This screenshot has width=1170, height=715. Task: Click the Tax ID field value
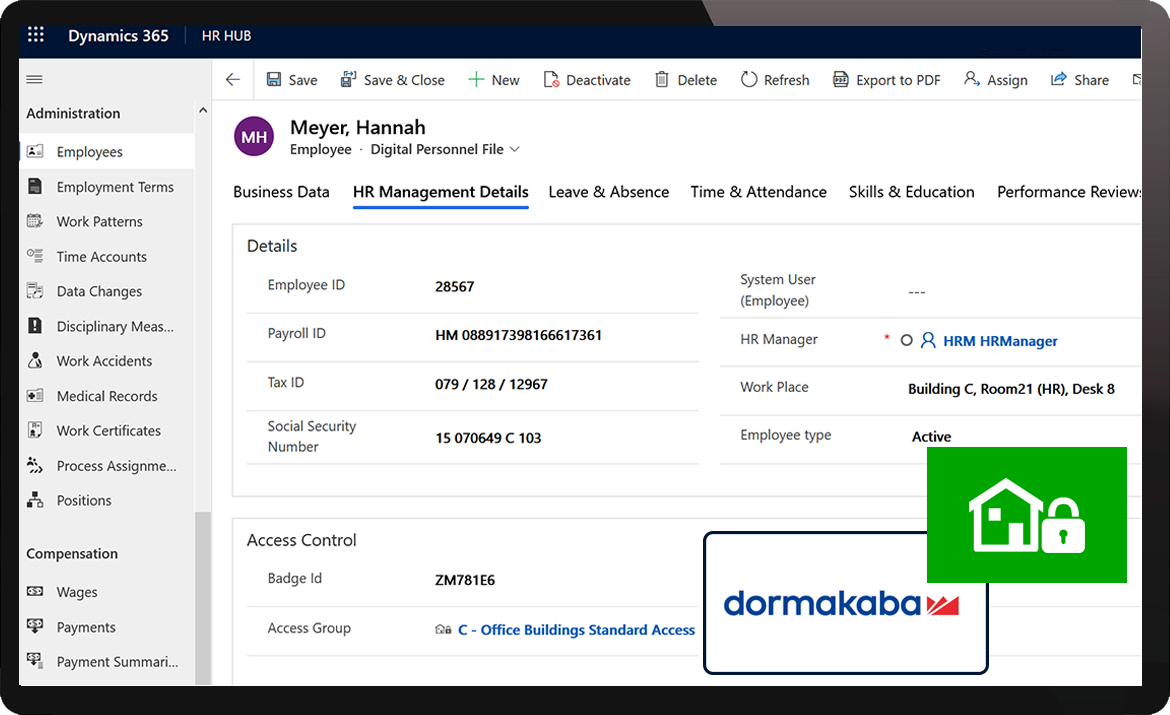click(x=491, y=384)
